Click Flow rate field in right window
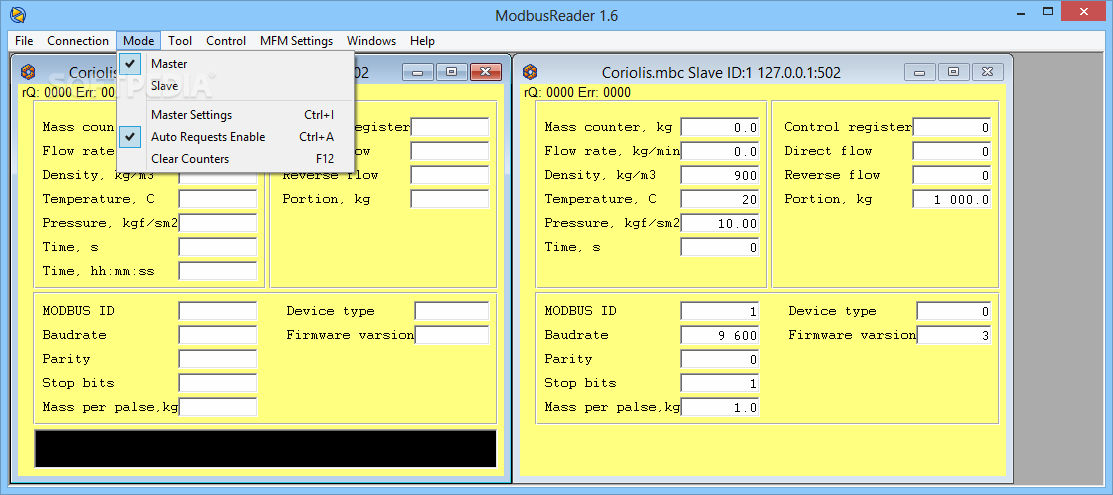 pyautogui.click(x=720, y=151)
